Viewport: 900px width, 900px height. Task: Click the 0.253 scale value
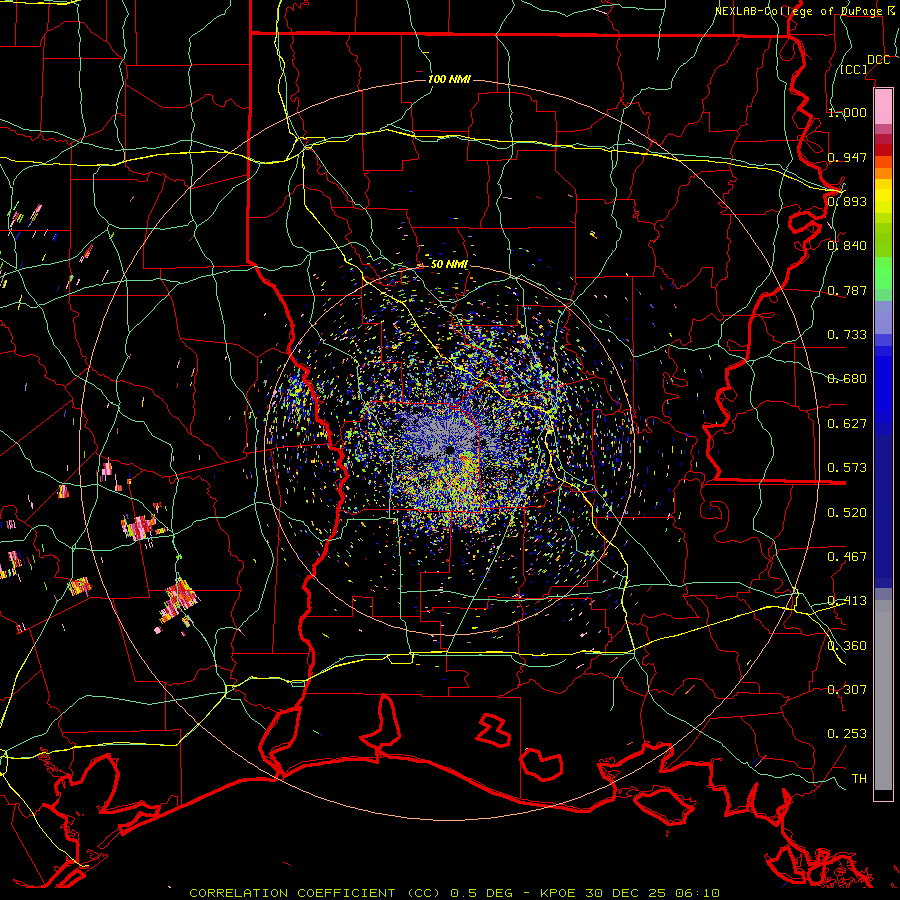[847, 734]
